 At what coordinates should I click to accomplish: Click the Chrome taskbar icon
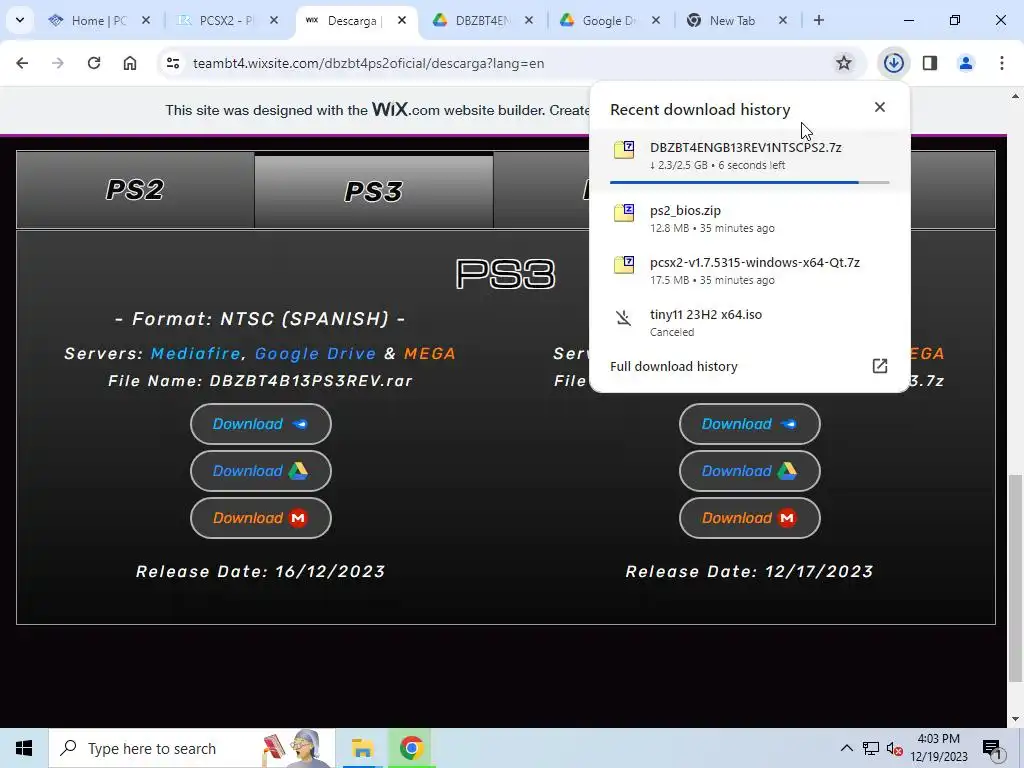click(x=411, y=748)
